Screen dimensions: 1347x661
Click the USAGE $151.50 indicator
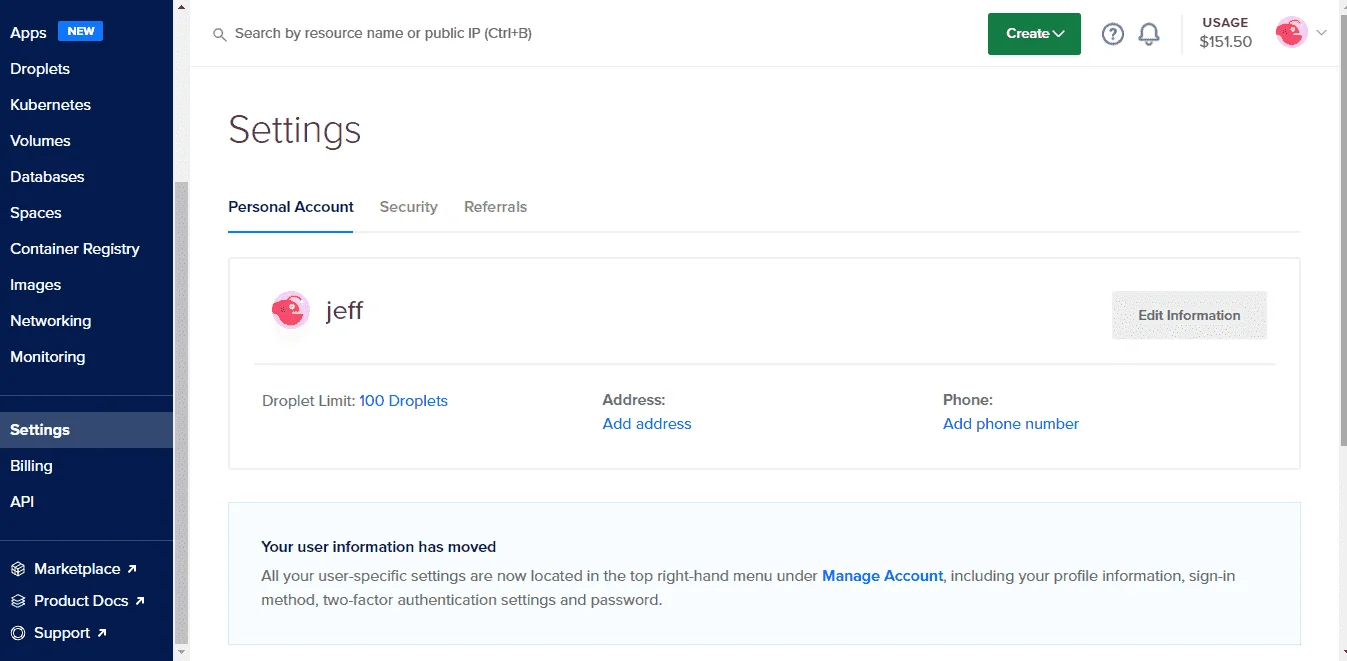[x=1226, y=33]
